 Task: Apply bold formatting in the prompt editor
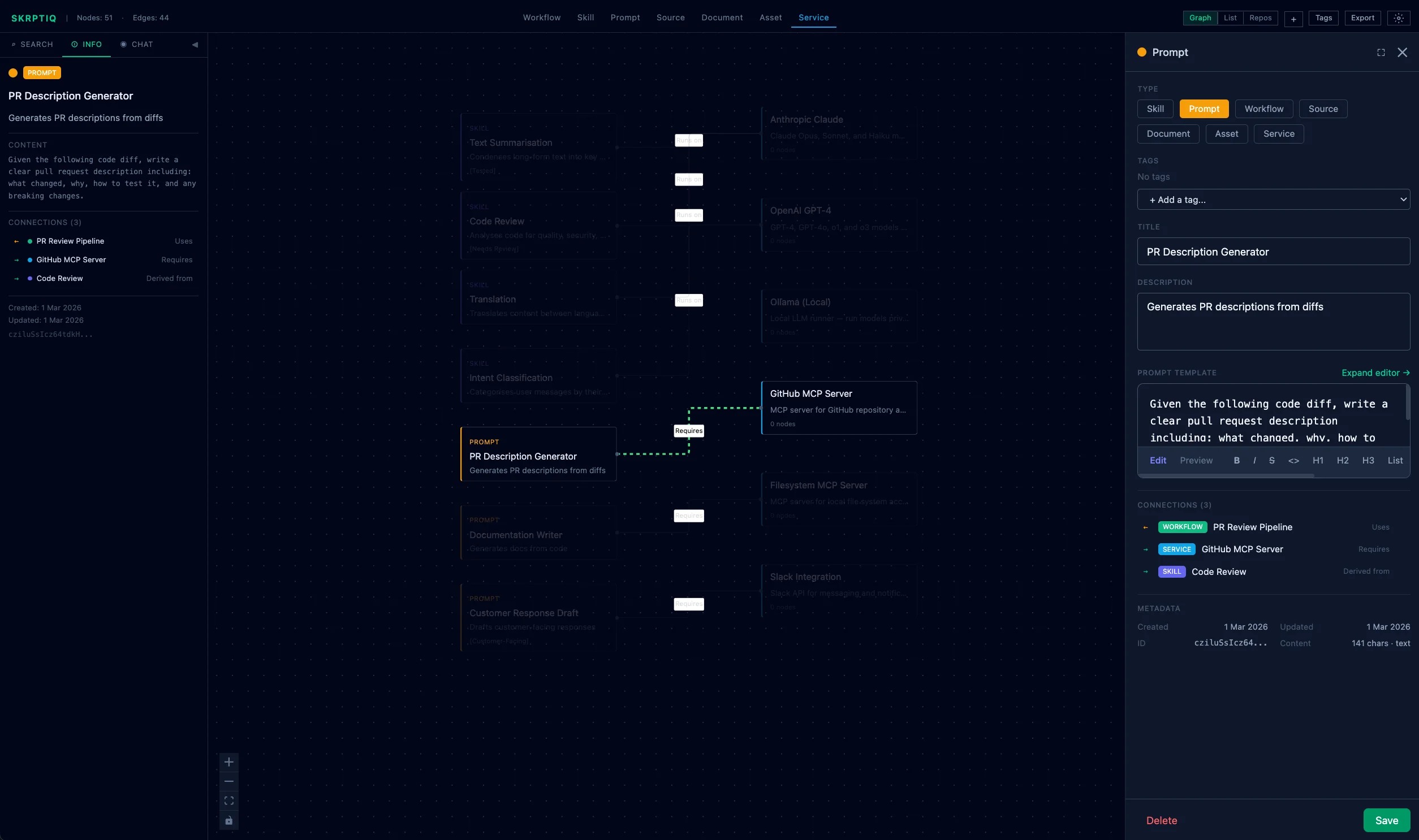(x=1237, y=460)
